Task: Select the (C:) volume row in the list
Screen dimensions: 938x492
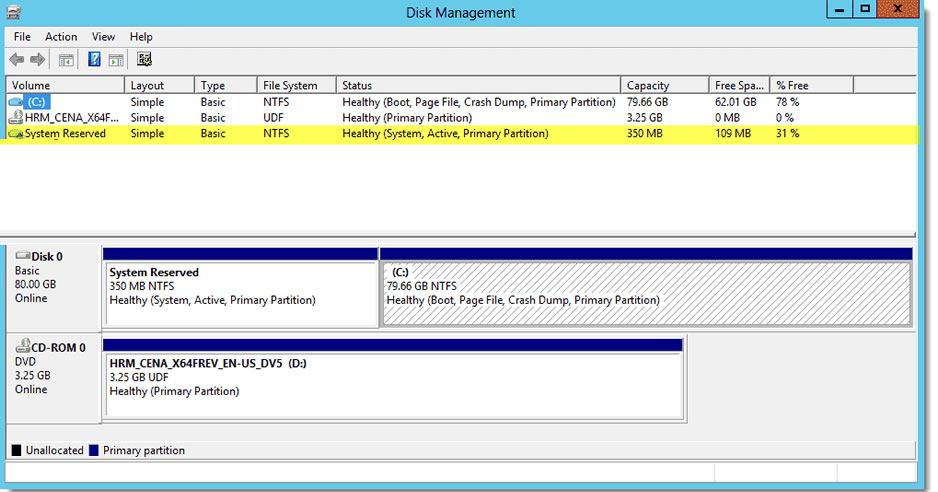Action: click(461, 102)
